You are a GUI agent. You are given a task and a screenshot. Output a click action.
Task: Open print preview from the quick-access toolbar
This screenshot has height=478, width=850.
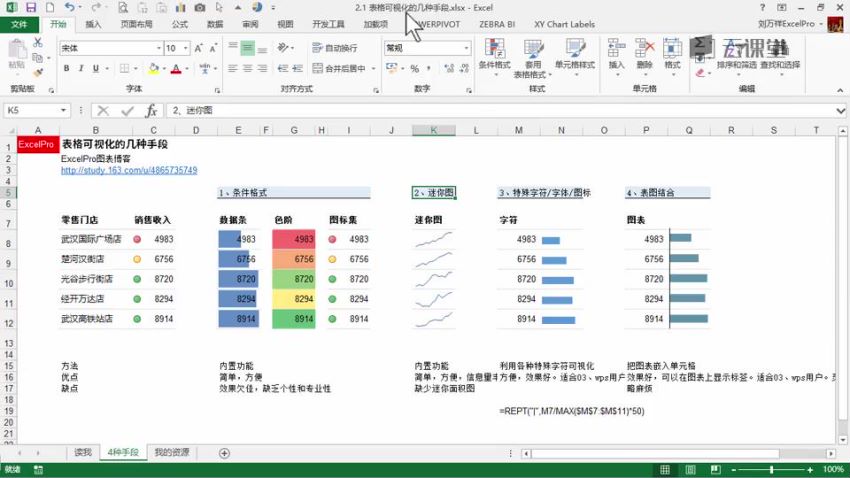[x=123, y=7]
